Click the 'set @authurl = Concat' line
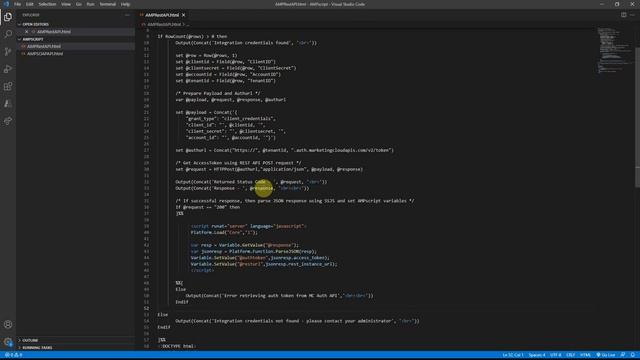640x360 pixels. [x=284, y=150]
